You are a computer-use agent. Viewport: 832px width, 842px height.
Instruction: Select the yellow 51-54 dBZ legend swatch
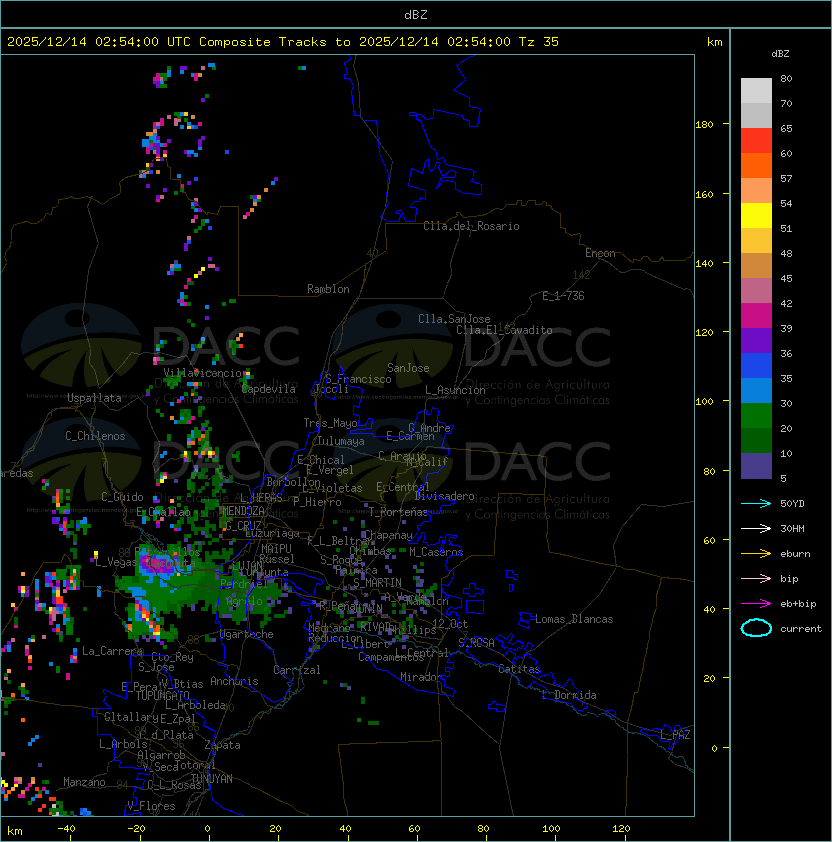click(756, 216)
